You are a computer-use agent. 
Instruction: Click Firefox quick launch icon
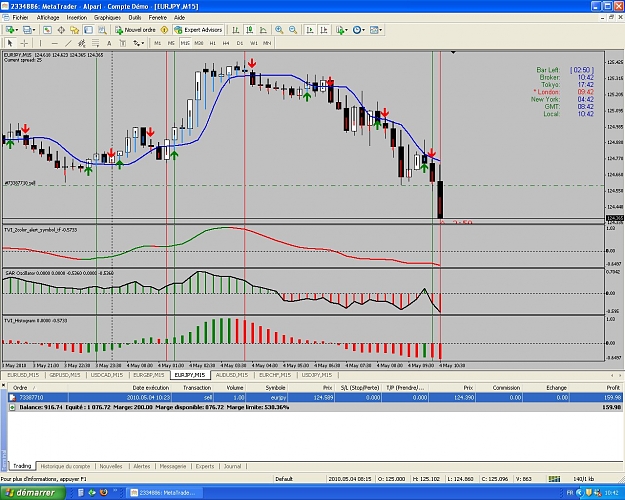(x=104, y=493)
